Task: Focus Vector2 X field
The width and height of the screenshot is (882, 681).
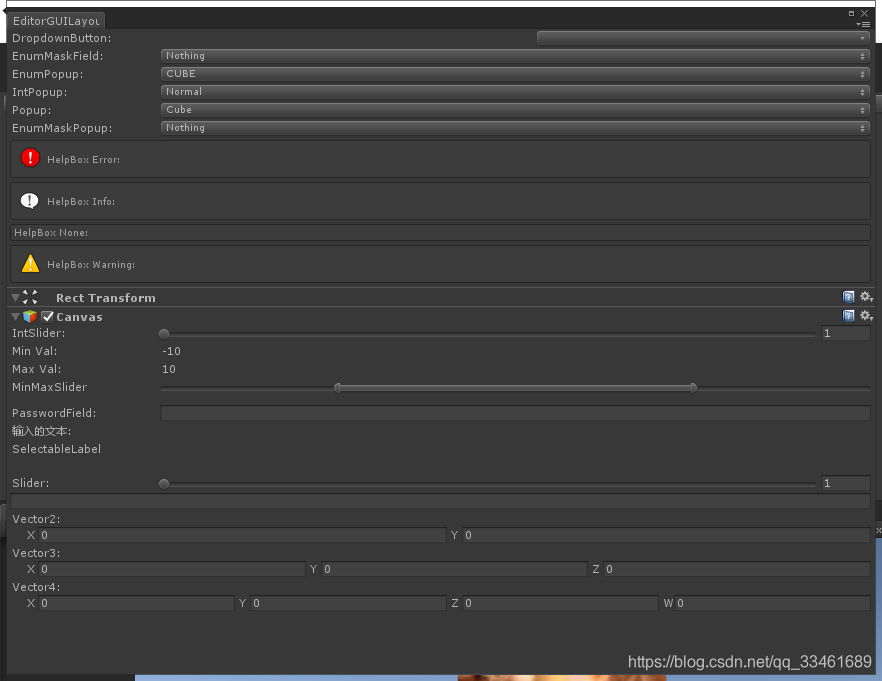Action: point(242,535)
